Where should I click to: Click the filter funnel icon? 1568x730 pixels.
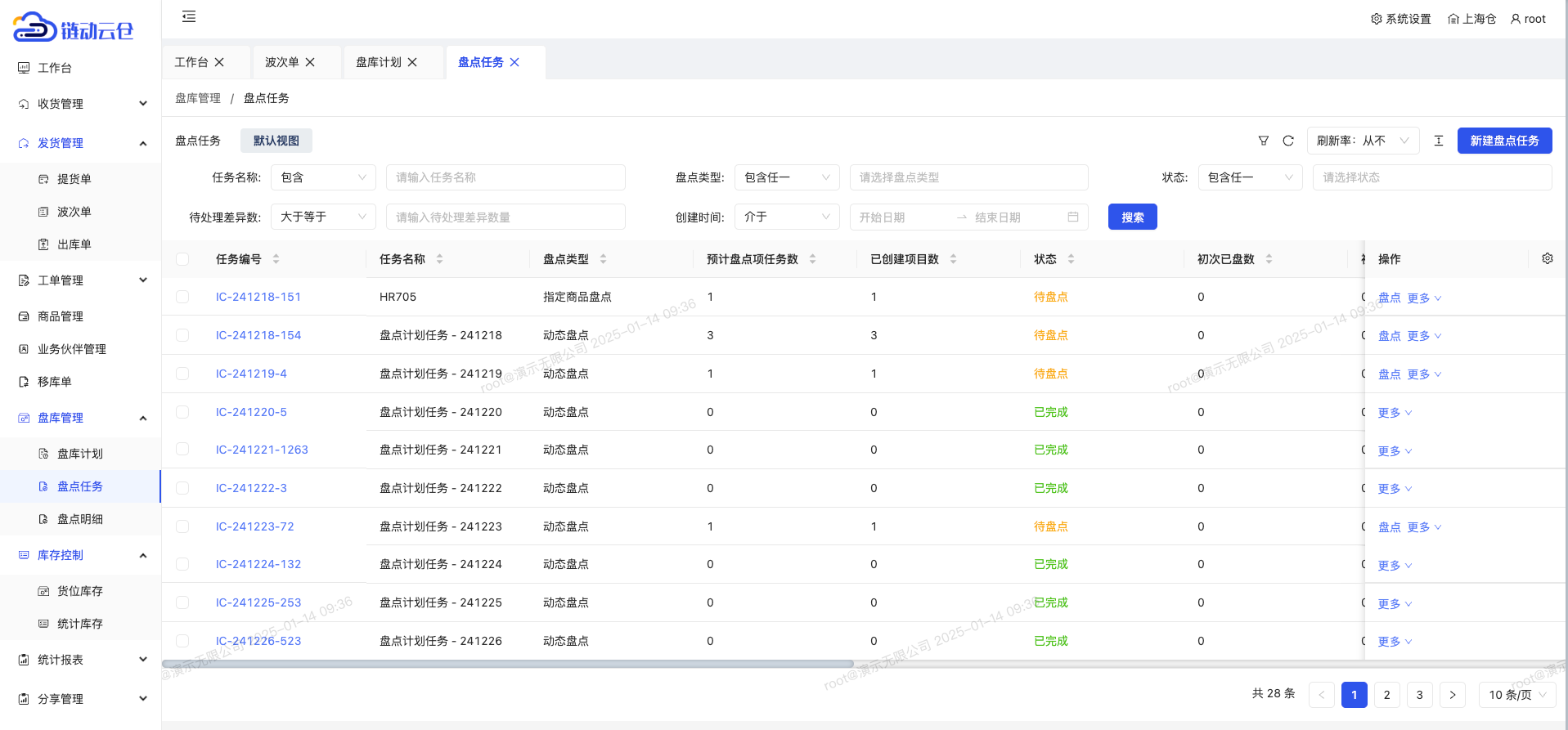(x=1263, y=141)
